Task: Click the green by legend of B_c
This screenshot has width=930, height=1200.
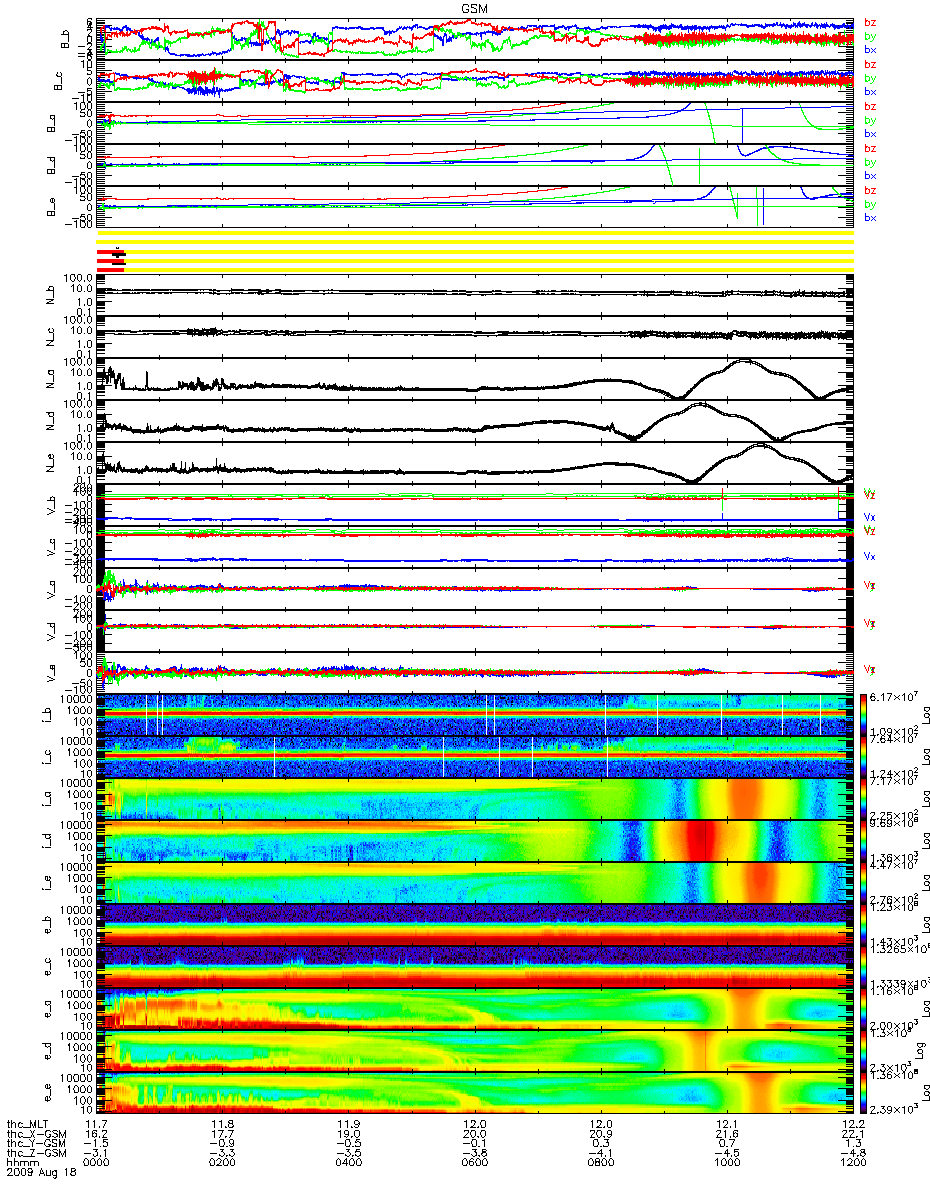Action: [870, 78]
